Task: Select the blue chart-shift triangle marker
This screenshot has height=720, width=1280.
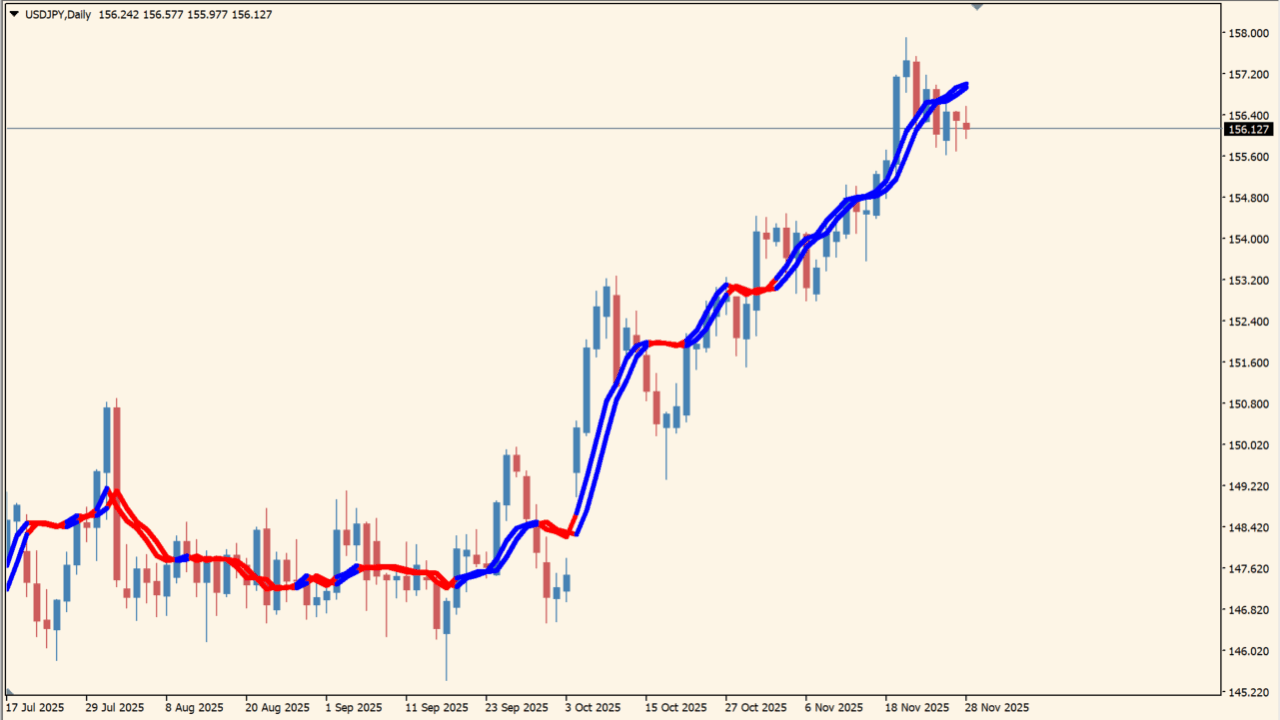Action: pos(978,6)
